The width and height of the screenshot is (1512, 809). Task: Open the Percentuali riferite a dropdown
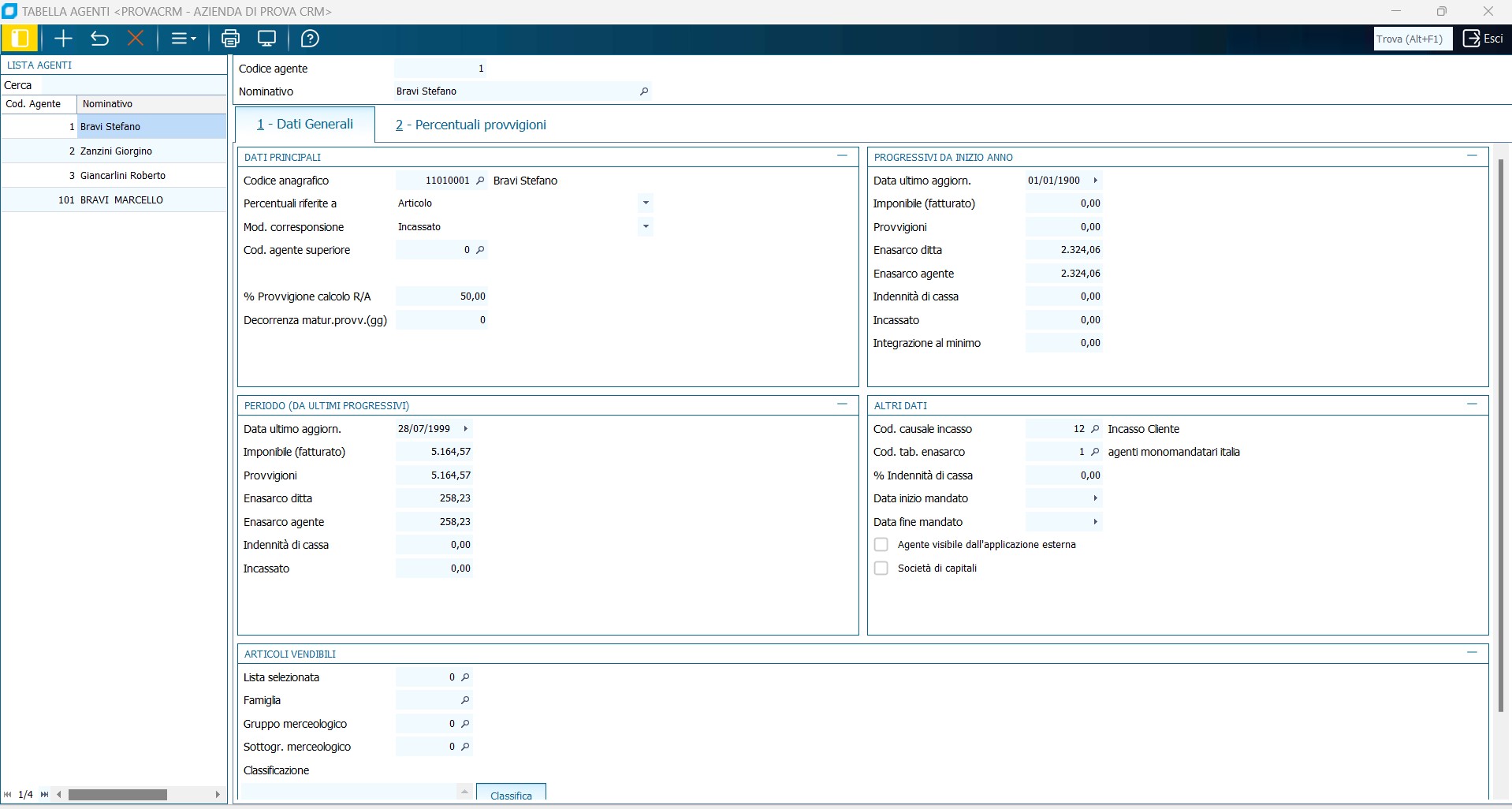[646, 203]
